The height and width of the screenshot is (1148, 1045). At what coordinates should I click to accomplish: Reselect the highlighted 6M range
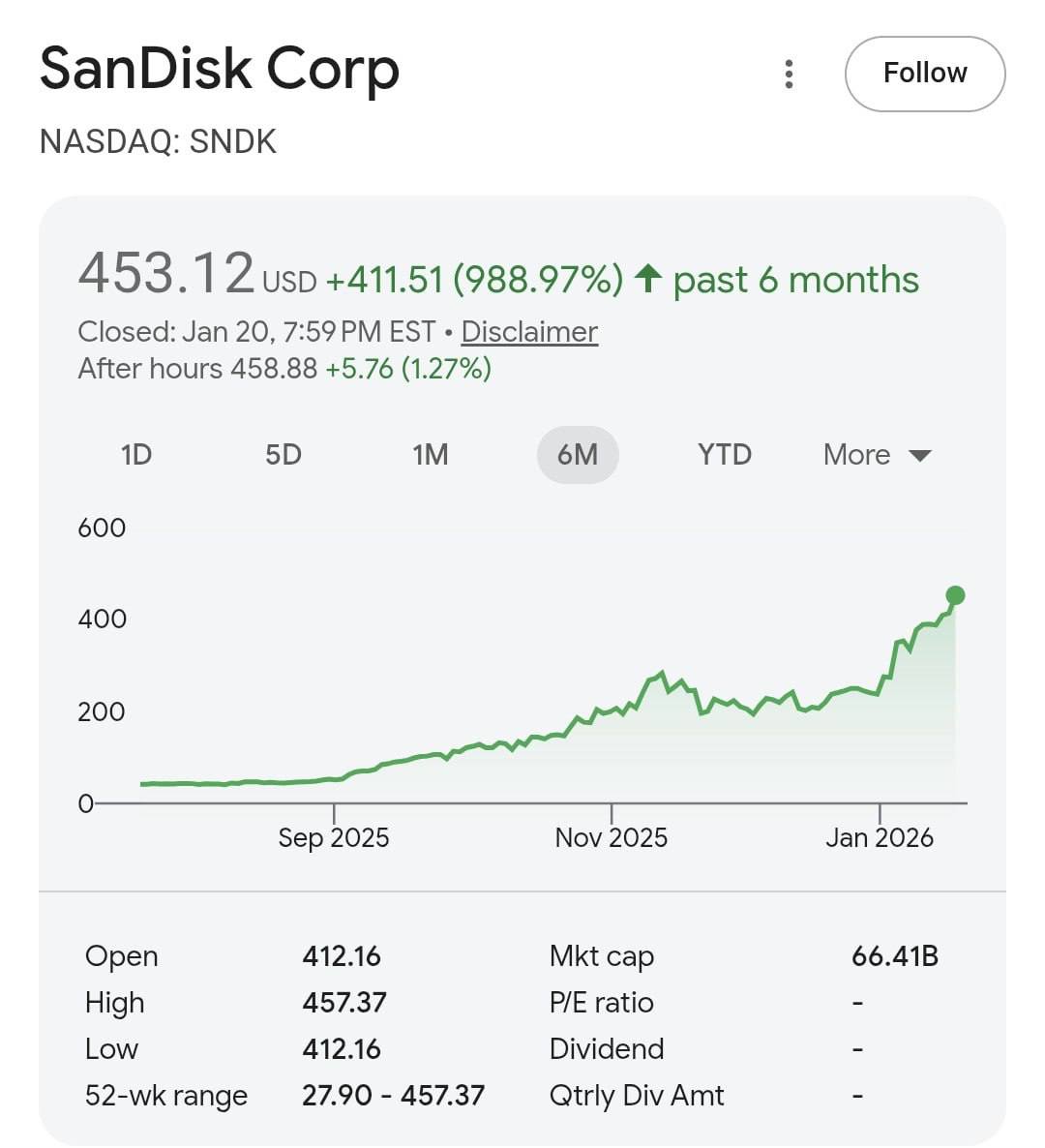click(x=578, y=454)
